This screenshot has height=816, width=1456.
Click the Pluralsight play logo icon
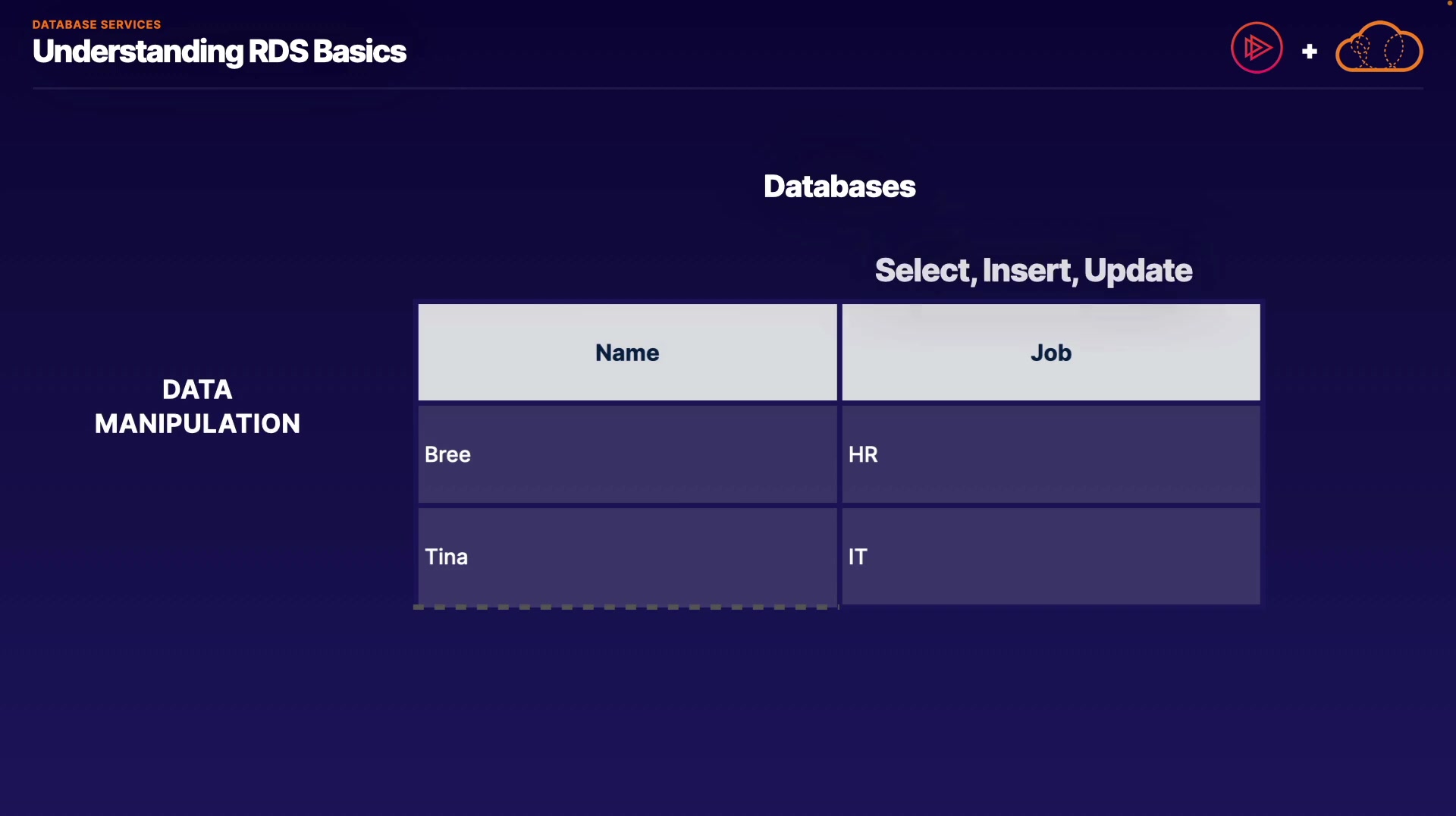tap(1257, 48)
